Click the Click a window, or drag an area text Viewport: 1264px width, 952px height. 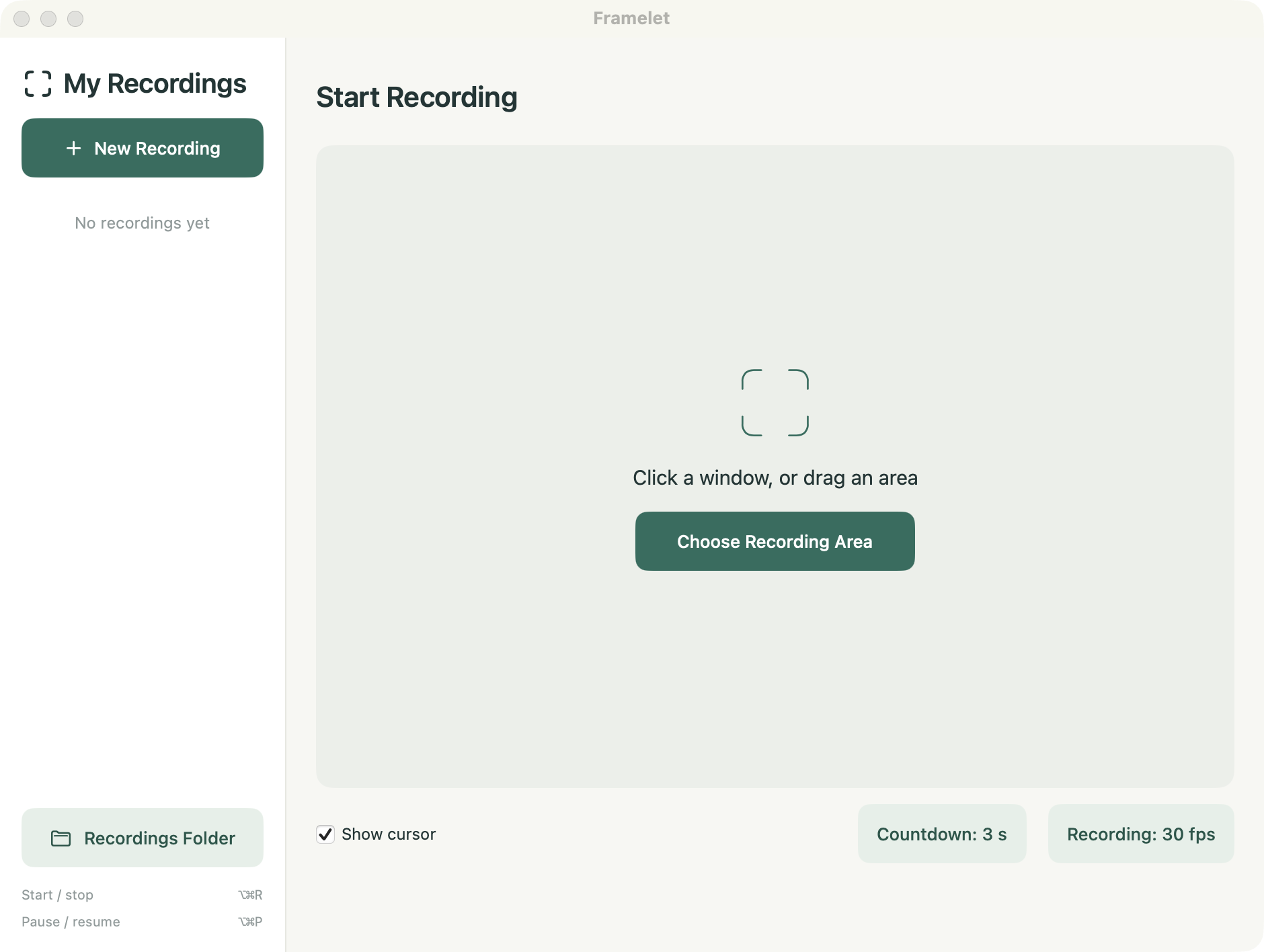click(x=775, y=478)
